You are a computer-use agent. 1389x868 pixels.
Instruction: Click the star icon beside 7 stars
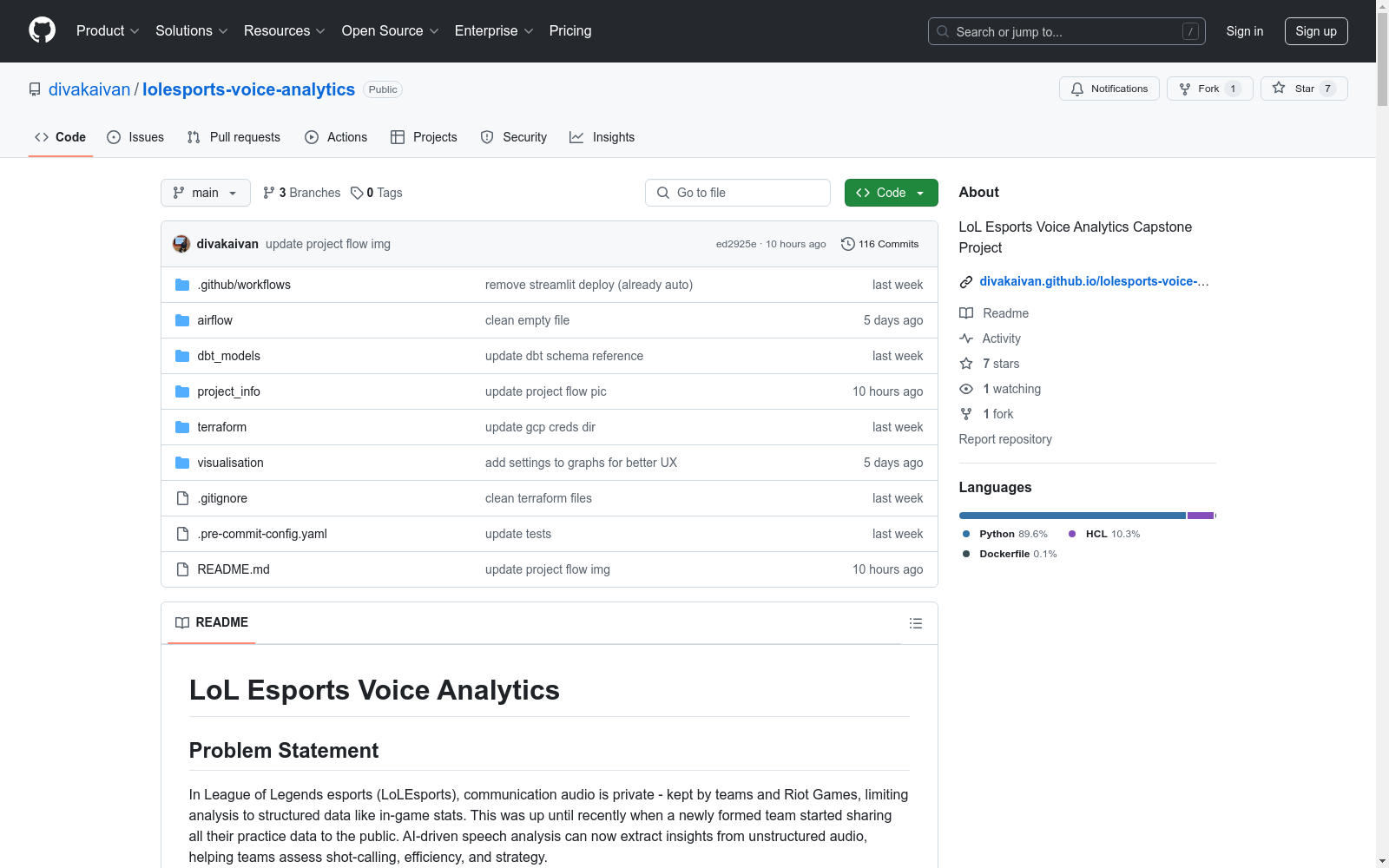[x=966, y=364]
